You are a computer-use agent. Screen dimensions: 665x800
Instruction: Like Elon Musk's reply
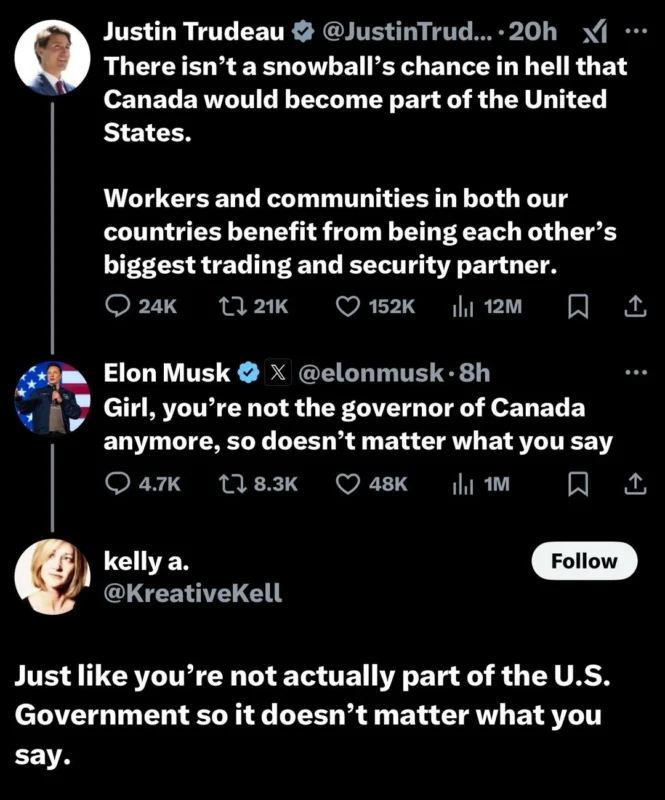(347, 484)
